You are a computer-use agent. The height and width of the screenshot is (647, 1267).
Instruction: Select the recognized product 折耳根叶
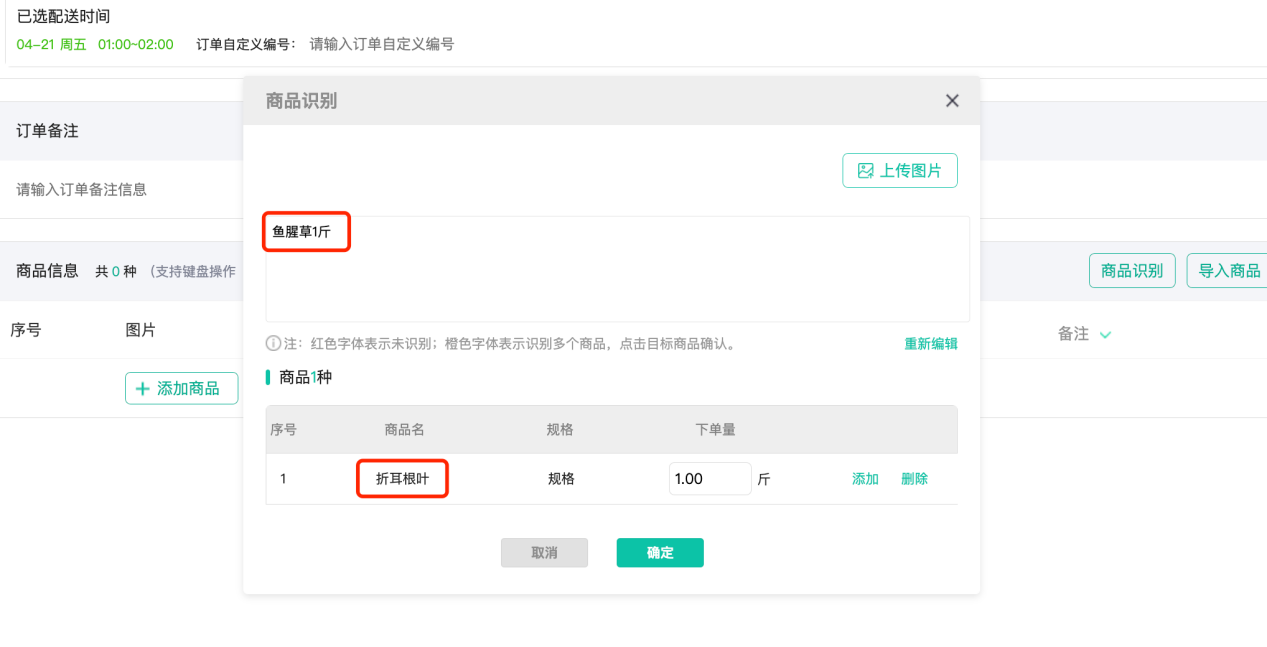click(x=402, y=479)
